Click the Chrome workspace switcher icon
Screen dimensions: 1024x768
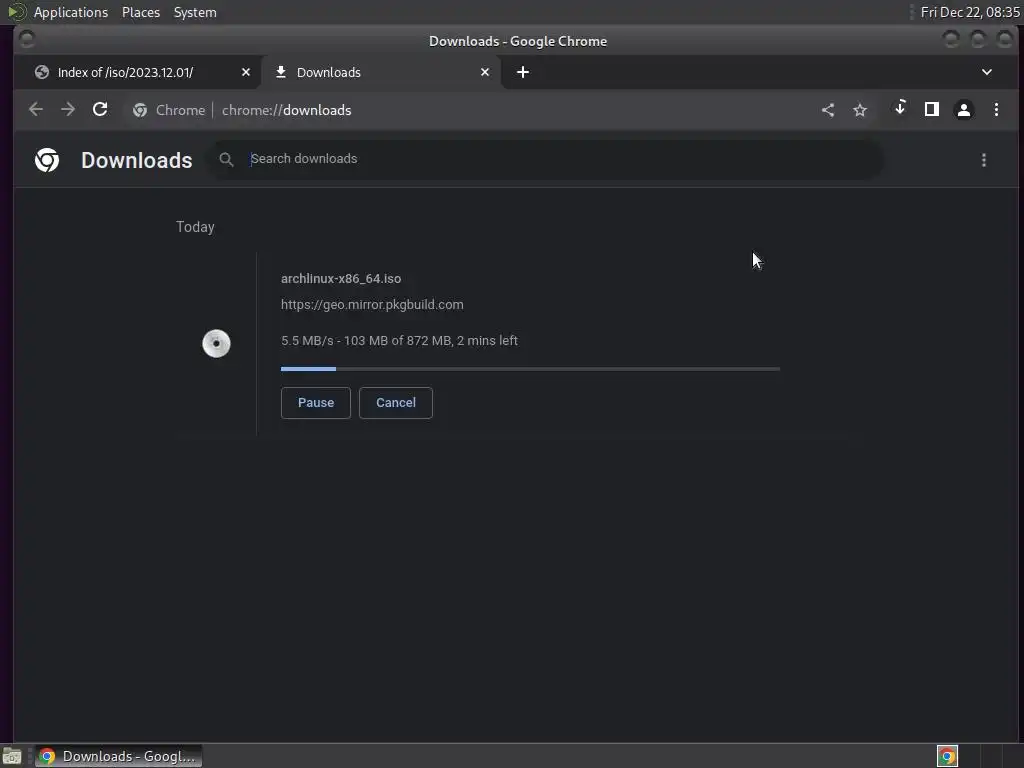[947, 756]
